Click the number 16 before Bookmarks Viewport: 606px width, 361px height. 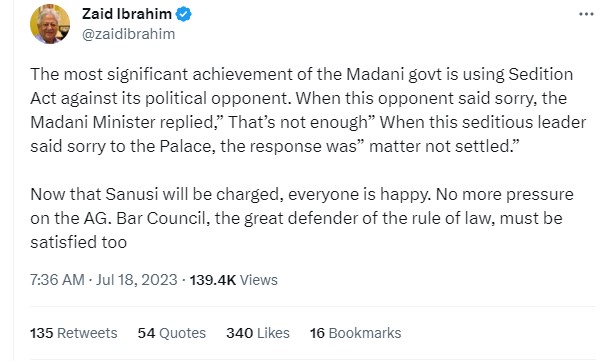(x=317, y=333)
